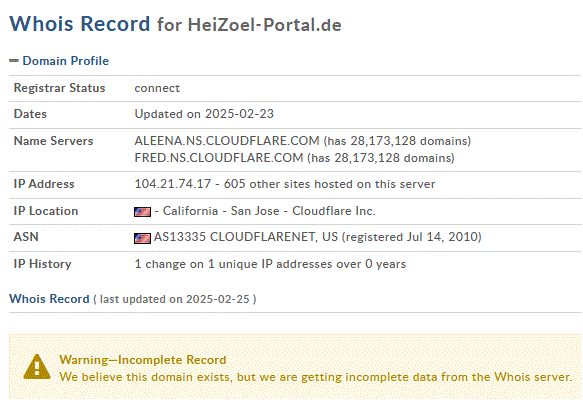Click the Name Servers row label

click(53, 141)
